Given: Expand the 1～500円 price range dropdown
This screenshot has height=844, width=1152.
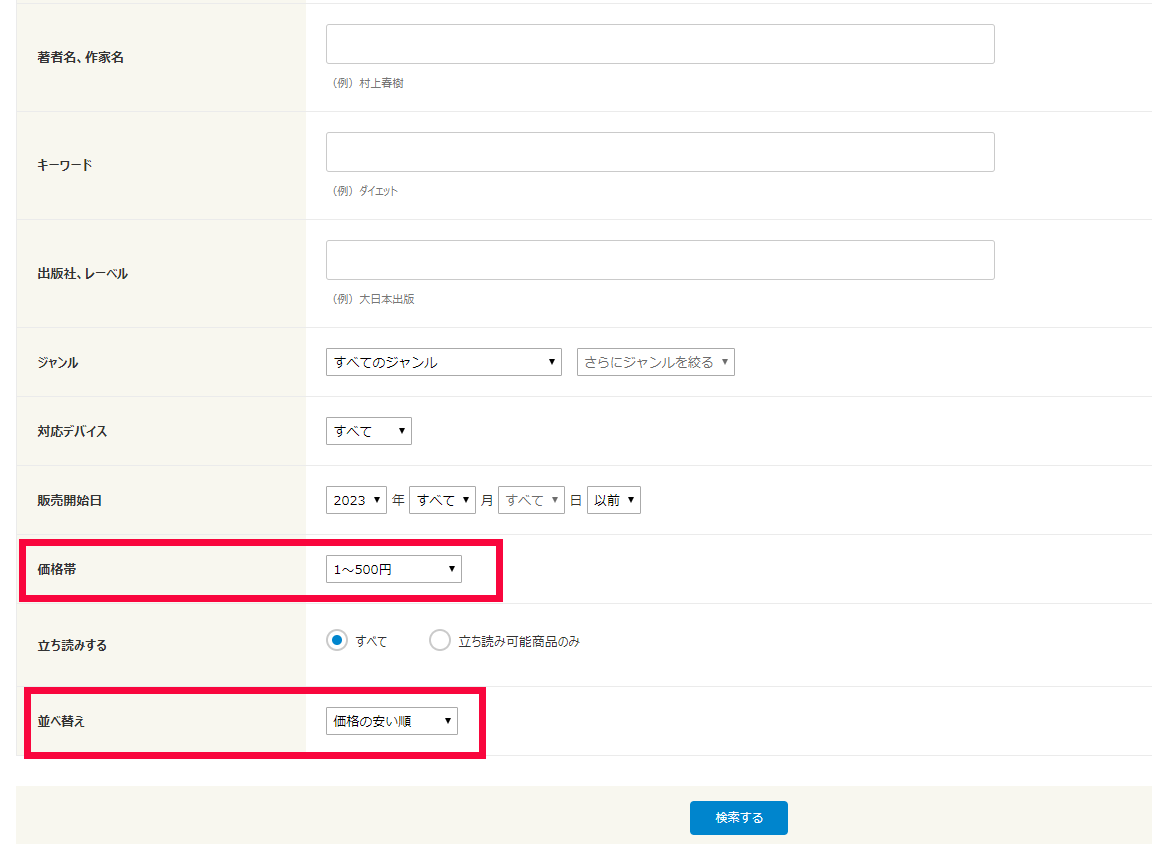Looking at the screenshot, I should [x=393, y=570].
